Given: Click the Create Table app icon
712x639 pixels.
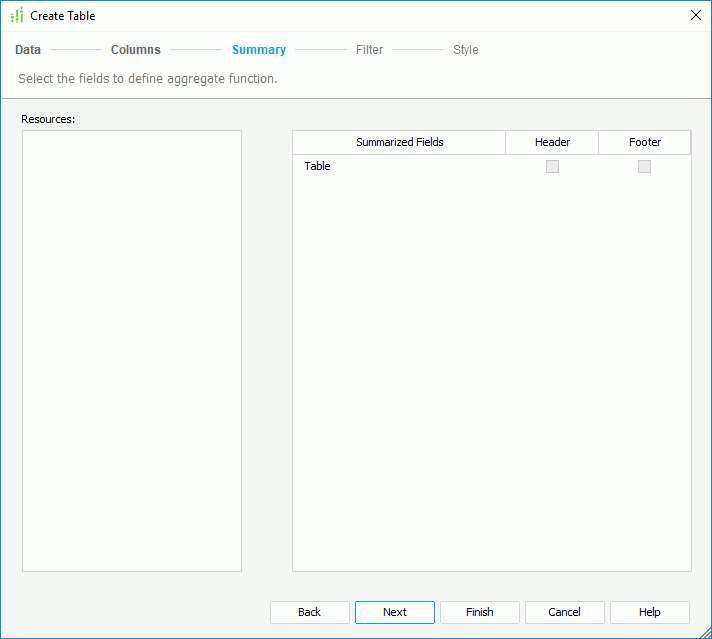Looking at the screenshot, I should pyautogui.click(x=17, y=15).
